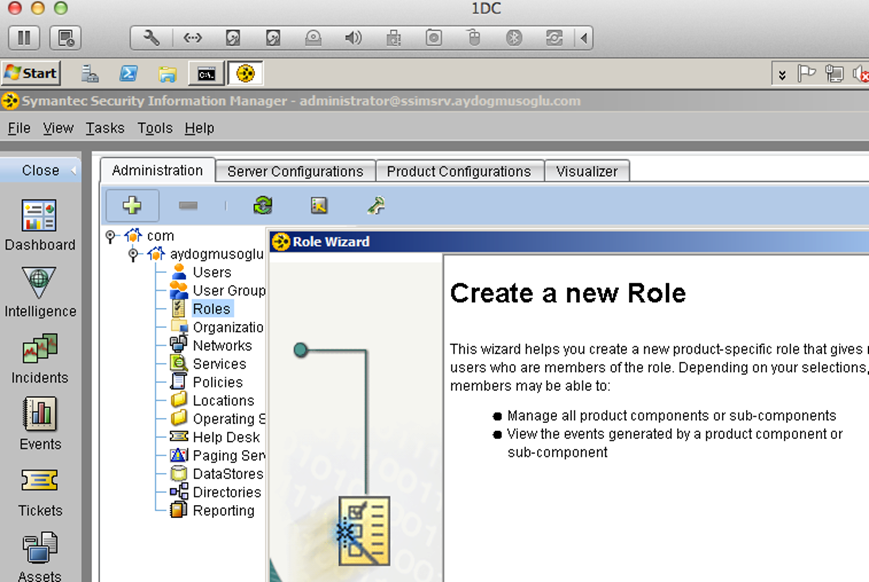
Task: Open the Tasks menu
Action: pos(105,128)
